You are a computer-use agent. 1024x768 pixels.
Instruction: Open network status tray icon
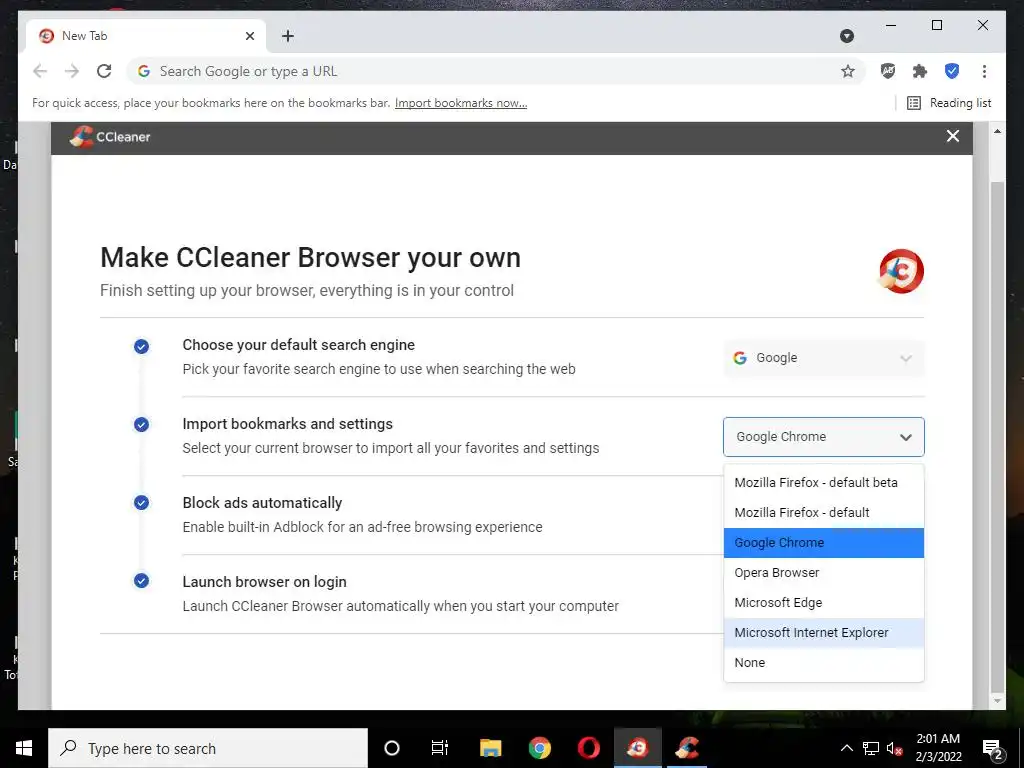[x=871, y=748]
